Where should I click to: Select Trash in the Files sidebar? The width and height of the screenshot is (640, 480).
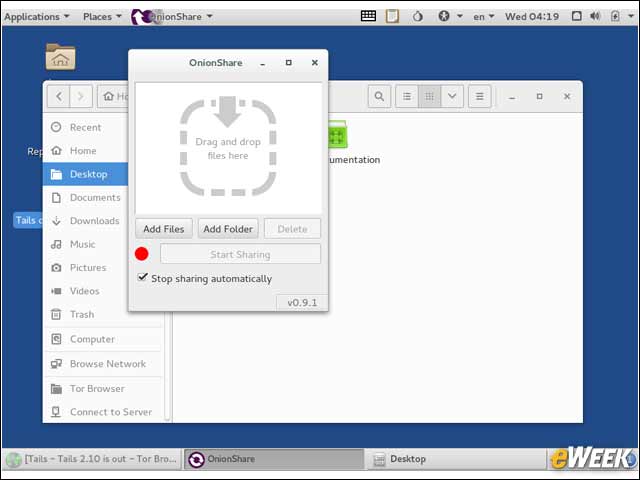click(x=85, y=314)
